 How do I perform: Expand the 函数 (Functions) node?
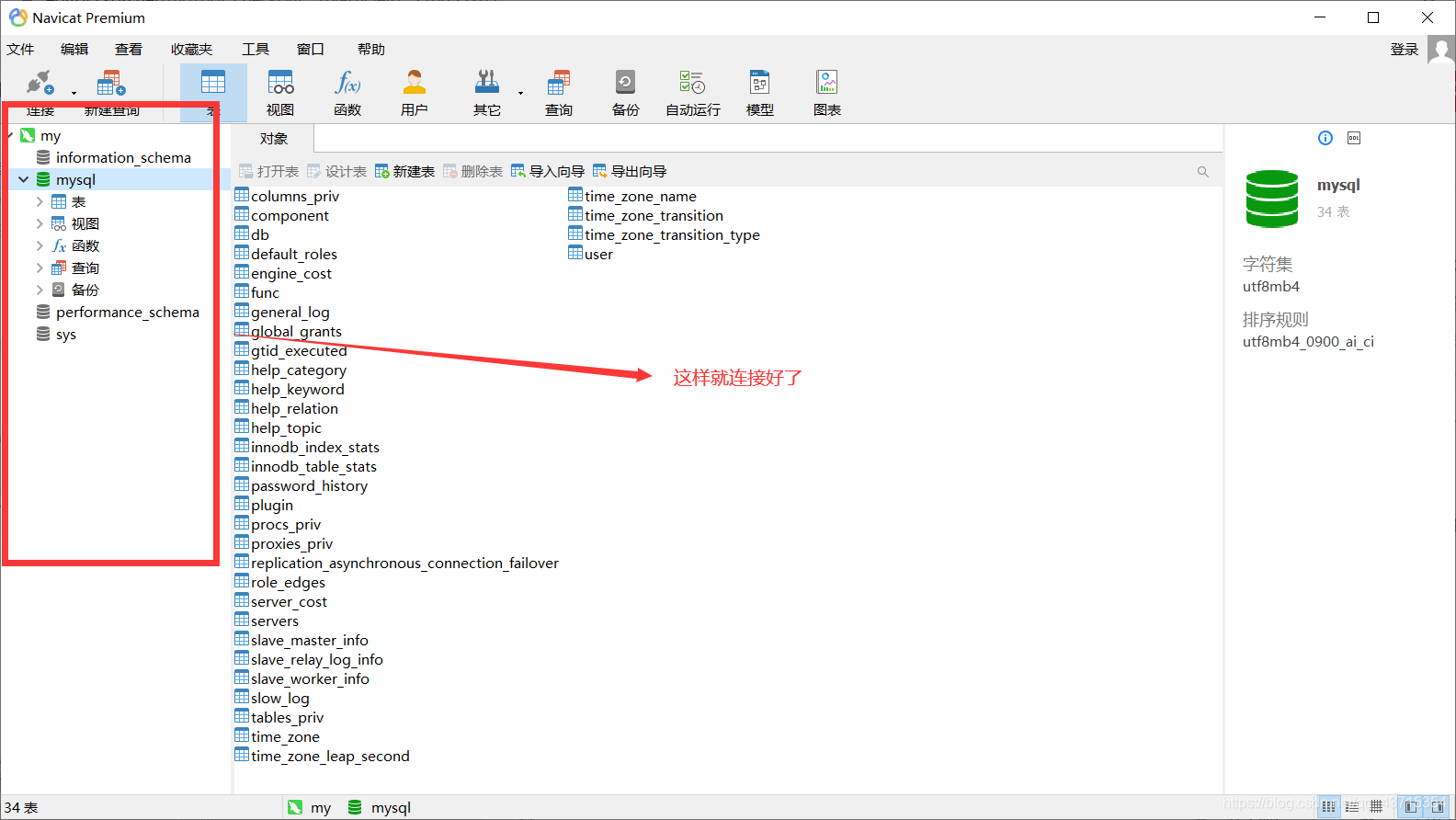click(40, 246)
